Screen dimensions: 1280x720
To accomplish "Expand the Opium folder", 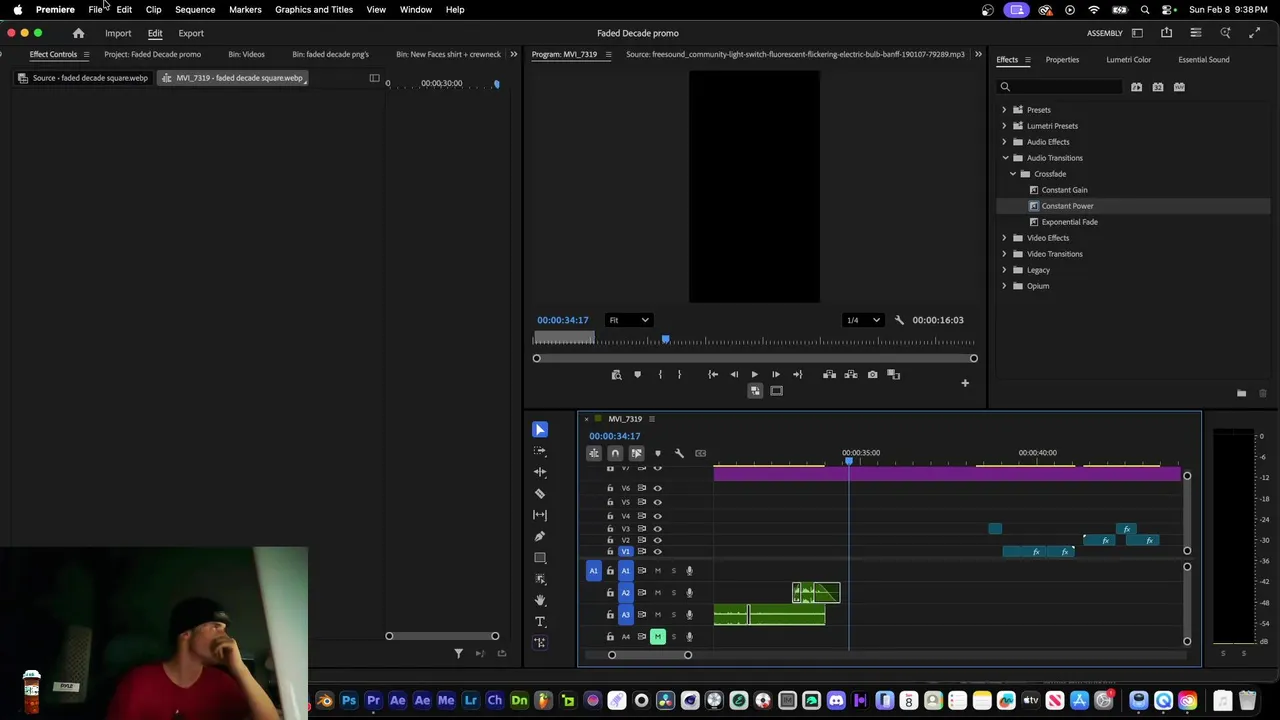I will [x=1004, y=286].
